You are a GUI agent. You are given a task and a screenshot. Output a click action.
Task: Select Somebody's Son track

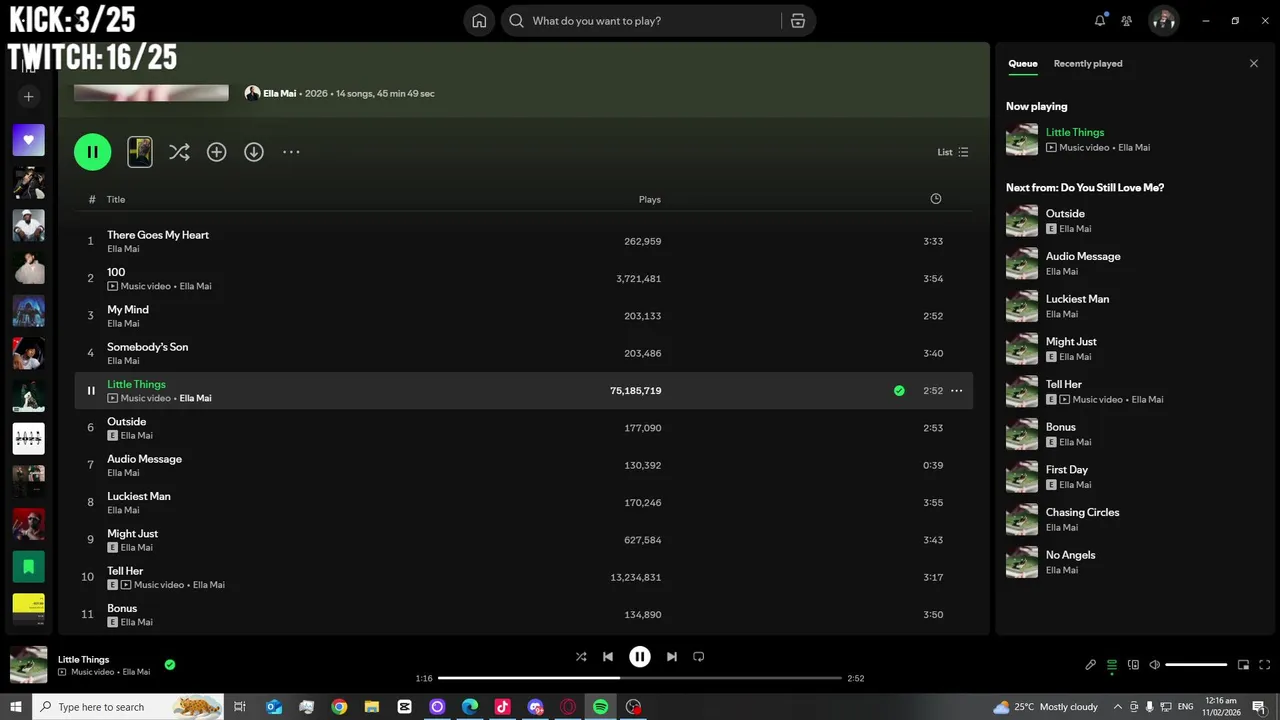click(524, 353)
